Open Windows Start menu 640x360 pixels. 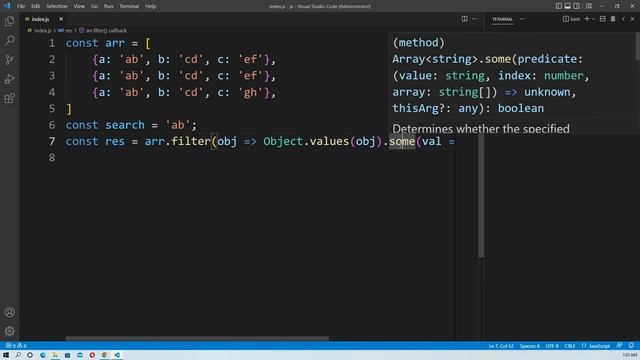tap(6, 355)
